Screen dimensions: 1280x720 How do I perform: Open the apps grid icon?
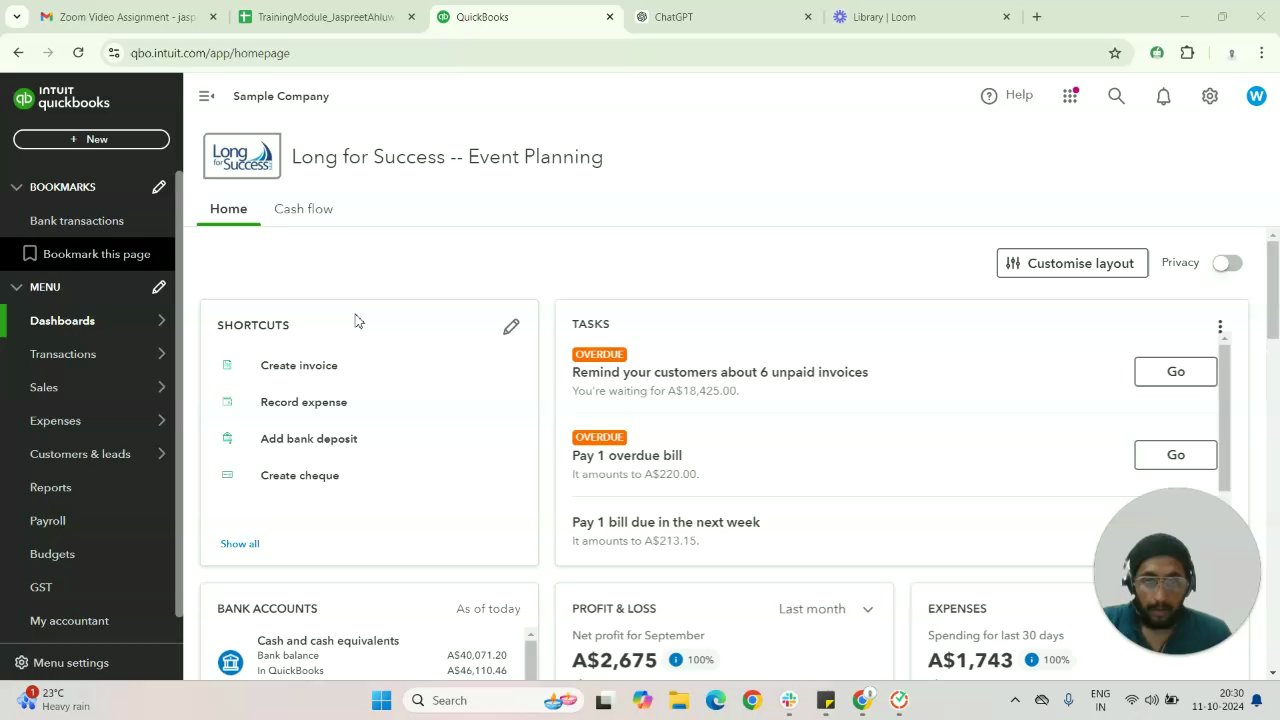click(1070, 96)
